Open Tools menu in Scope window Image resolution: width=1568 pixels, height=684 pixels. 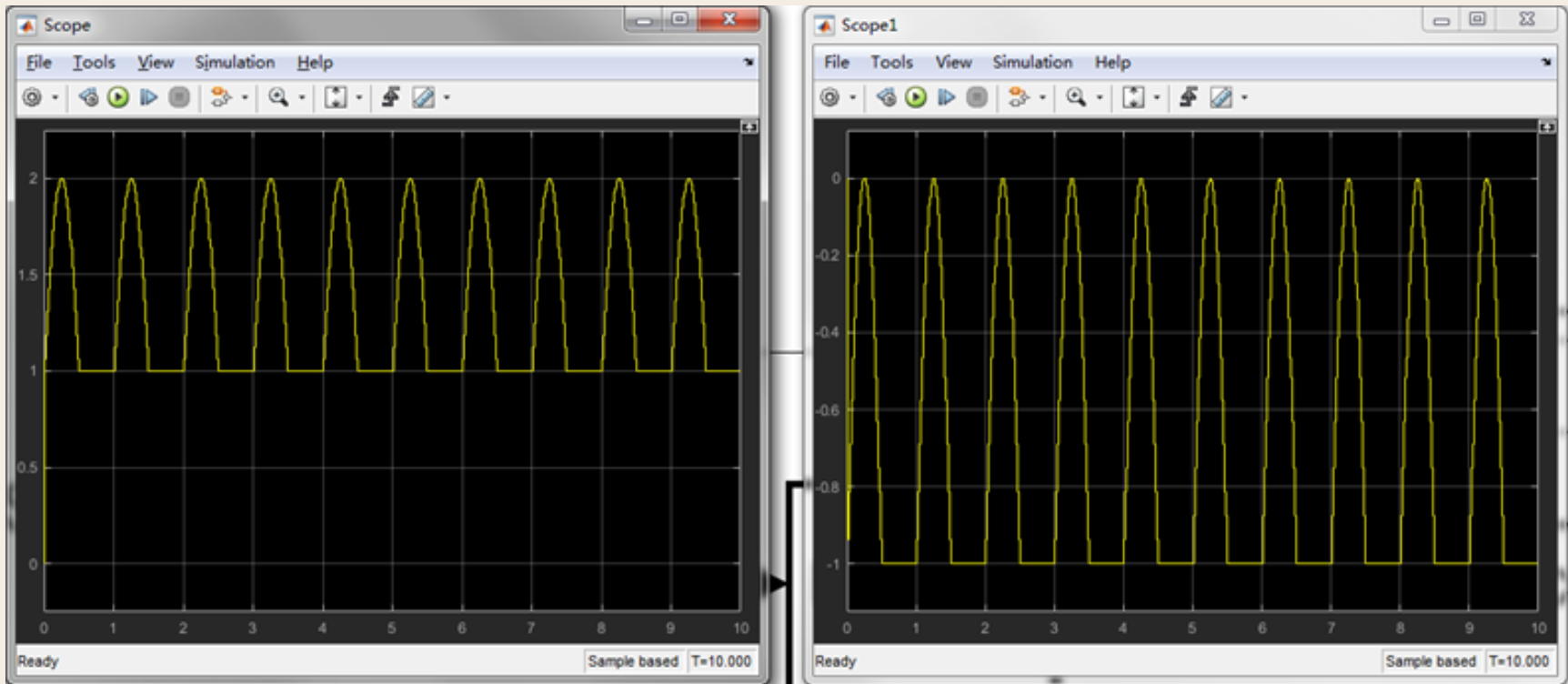tap(94, 63)
